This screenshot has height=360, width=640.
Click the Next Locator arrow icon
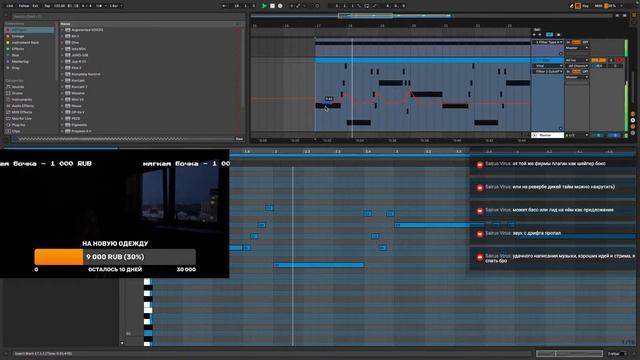pos(540,35)
